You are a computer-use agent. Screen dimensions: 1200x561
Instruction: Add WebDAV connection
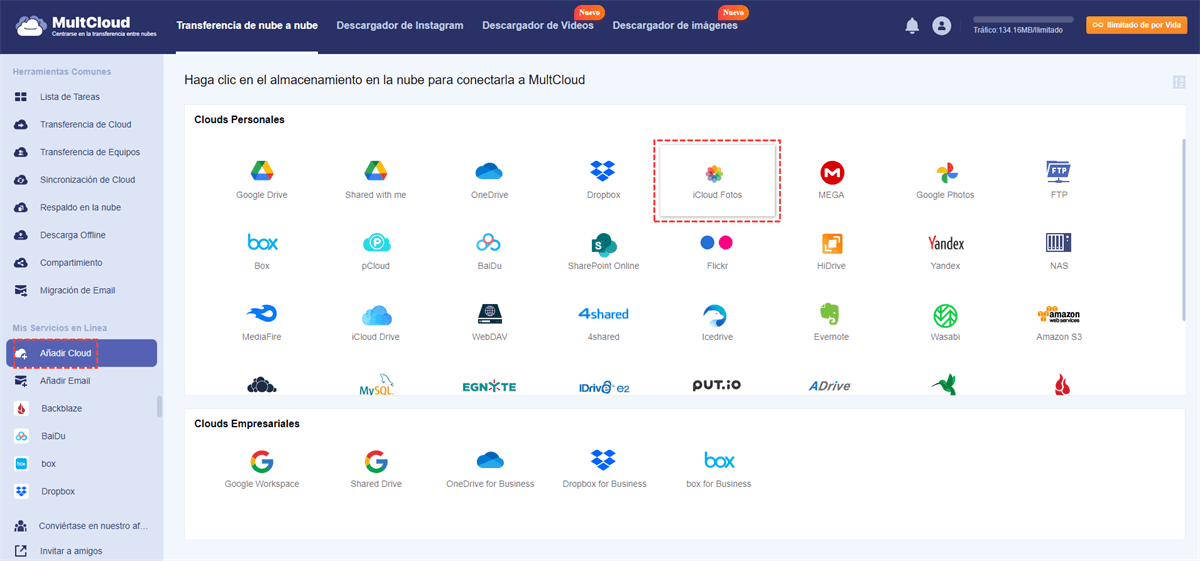tap(489, 322)
